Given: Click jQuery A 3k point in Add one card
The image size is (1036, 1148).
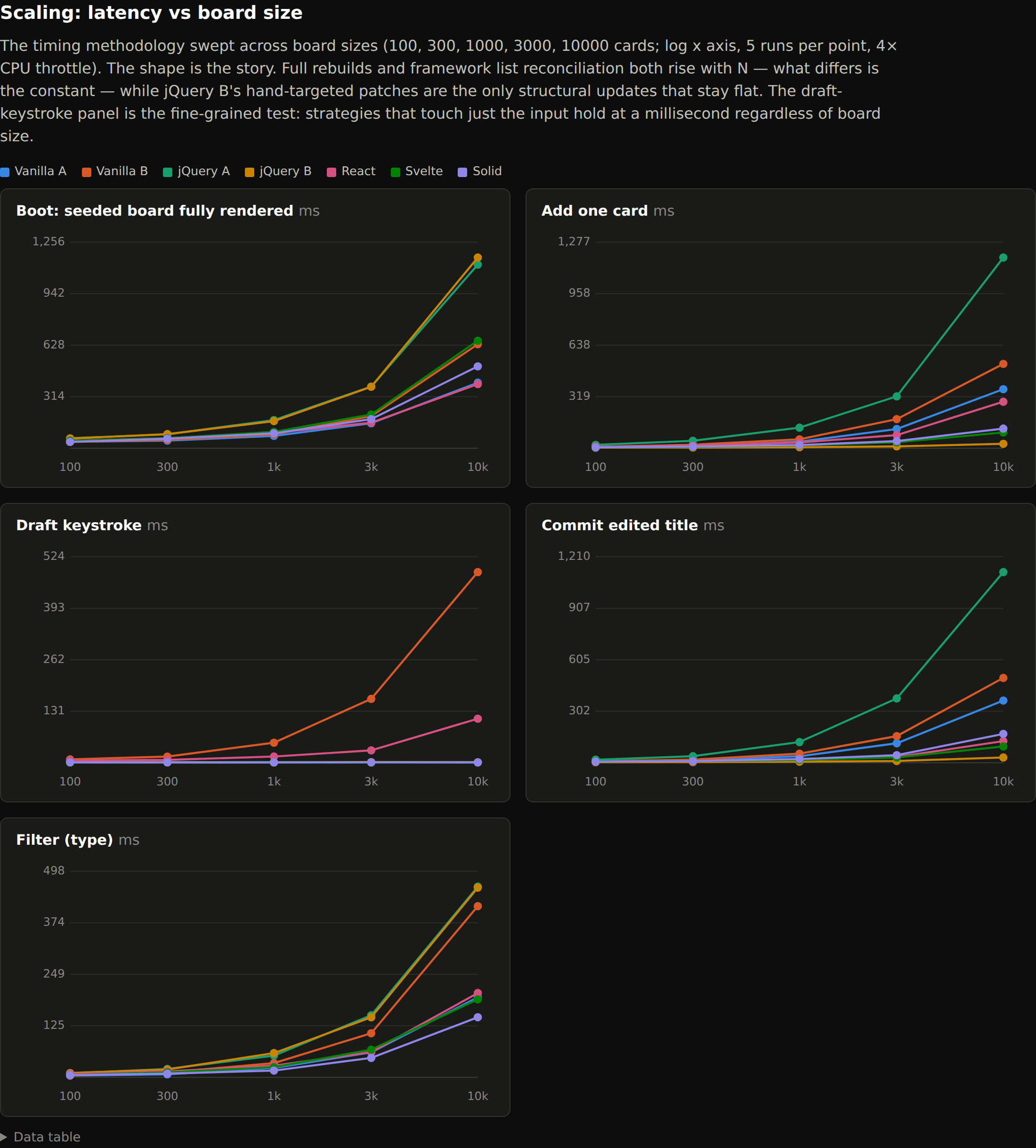Looking at the screenshot, I should pos(897,396).
